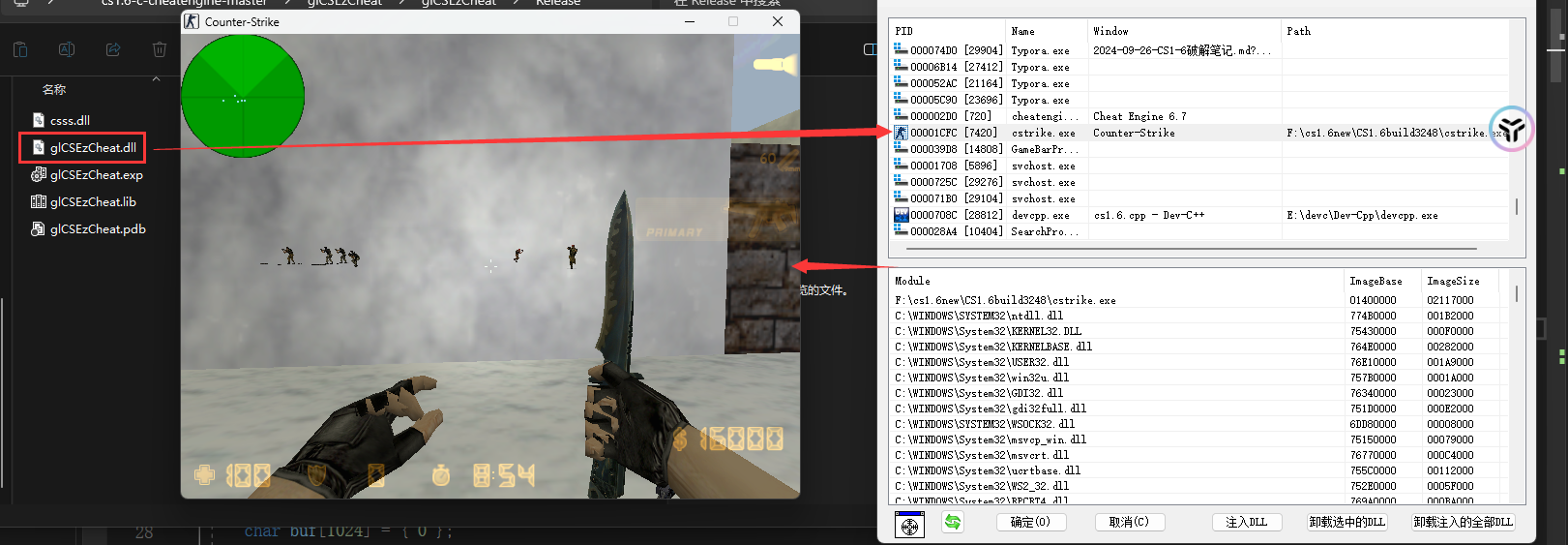Click the green radar in Counter-Strike
1568x545 pixels.
click(x=243, y=96)
